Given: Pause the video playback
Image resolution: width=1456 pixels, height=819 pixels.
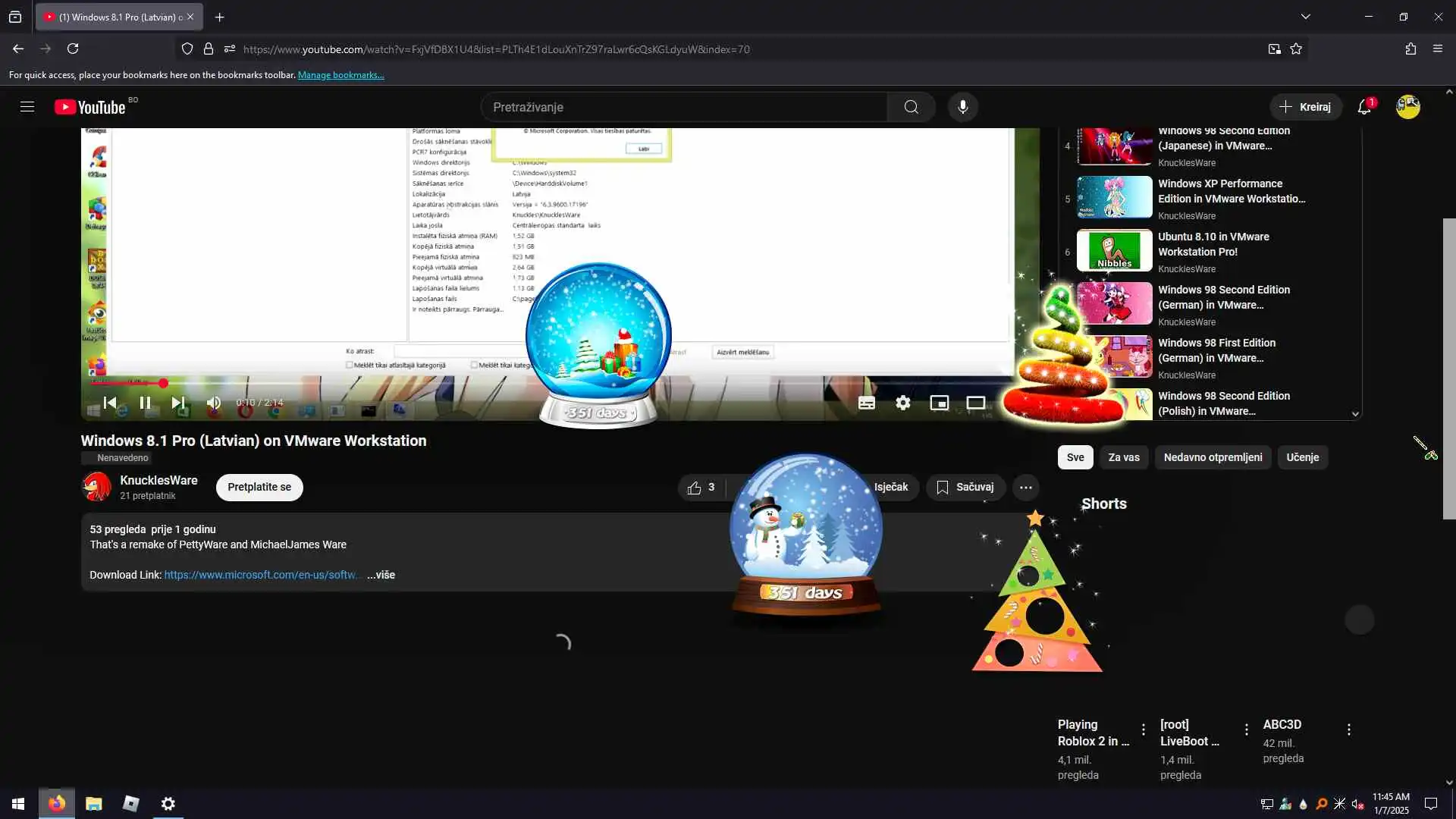Looking at the screenshot, I should tap(145, 403).
